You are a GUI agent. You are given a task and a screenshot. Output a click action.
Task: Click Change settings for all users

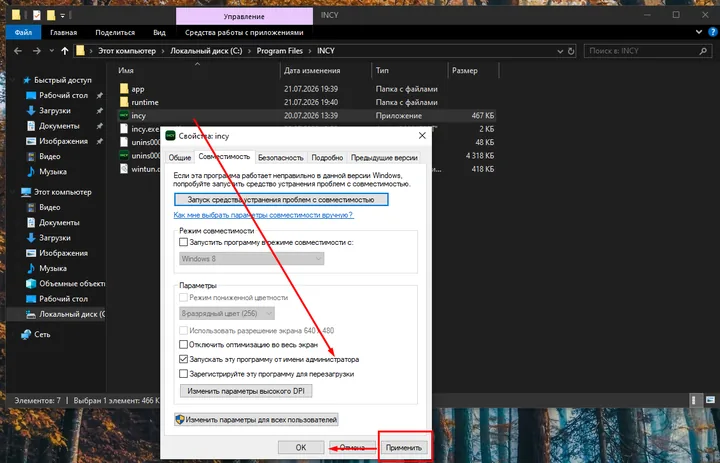[x=256, y=419]
